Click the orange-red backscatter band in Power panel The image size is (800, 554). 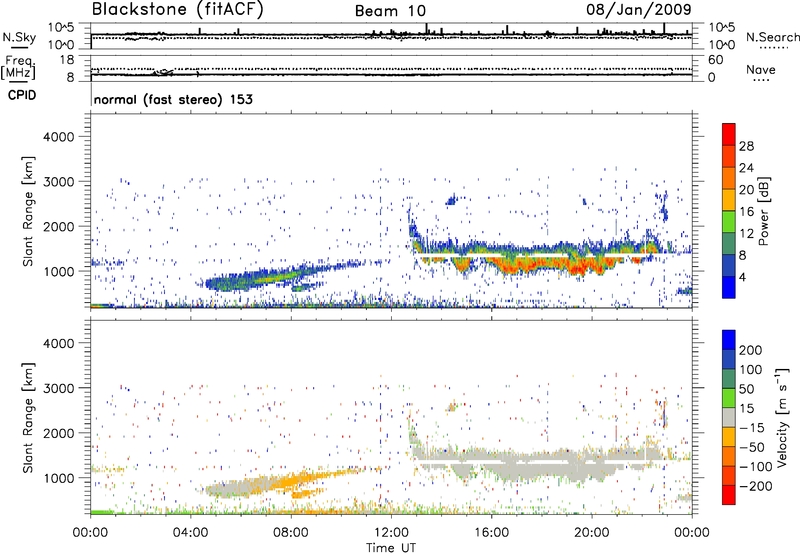click(x=554, y=264)
